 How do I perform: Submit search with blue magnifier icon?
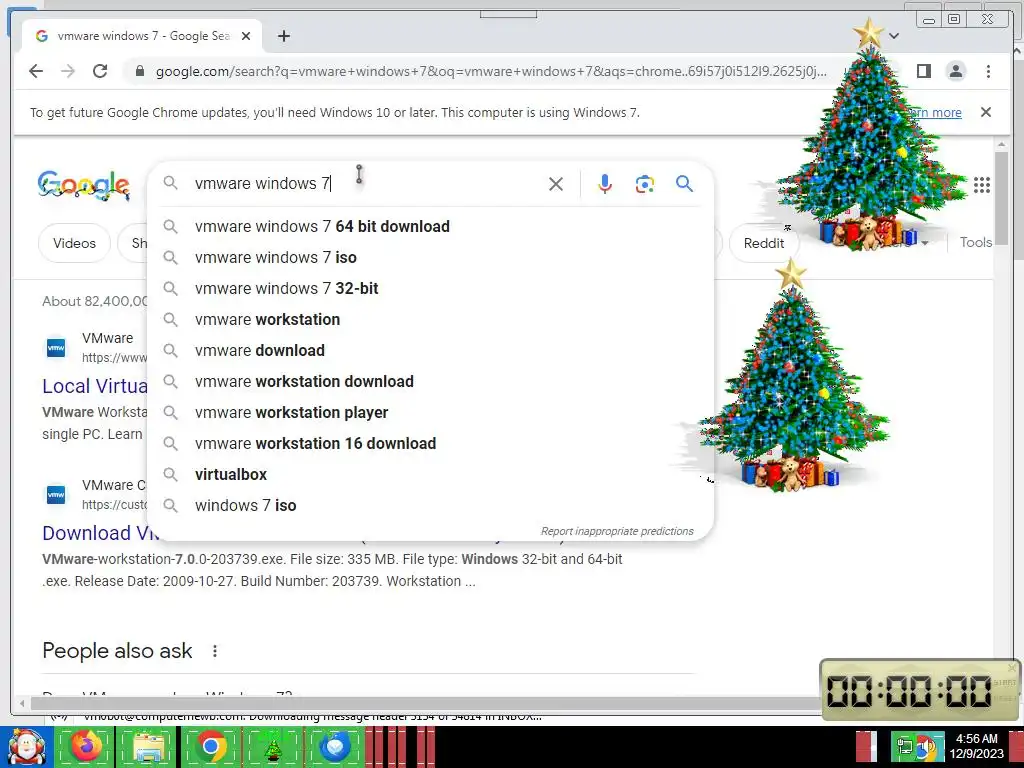[x=684, y=184]
